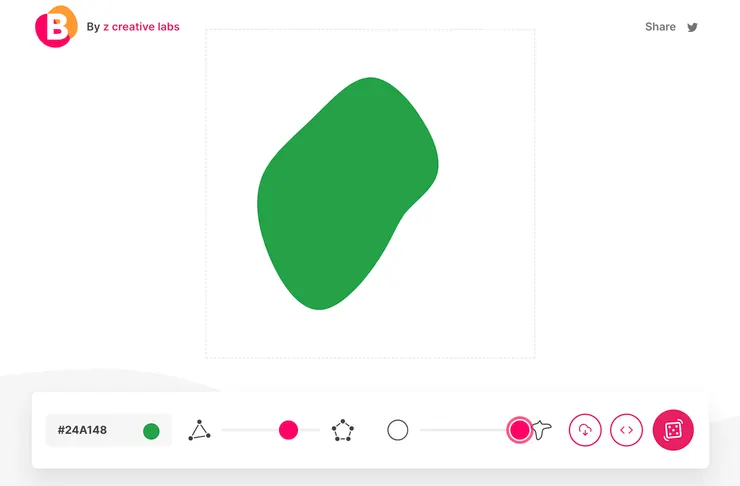The width and height of the screenshot is (740, 486).
Task: Share via the Twitter bird icon
Action: coord(692,27)
